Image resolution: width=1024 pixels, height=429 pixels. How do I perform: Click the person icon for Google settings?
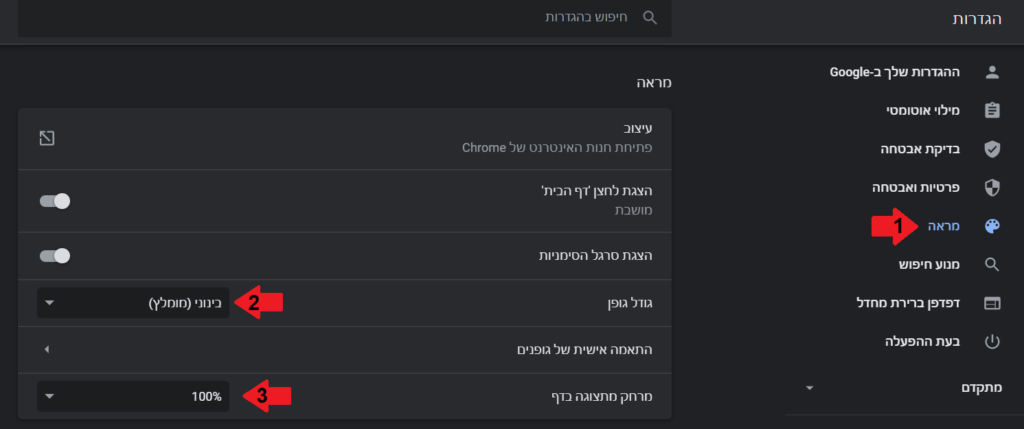(992, 72)
